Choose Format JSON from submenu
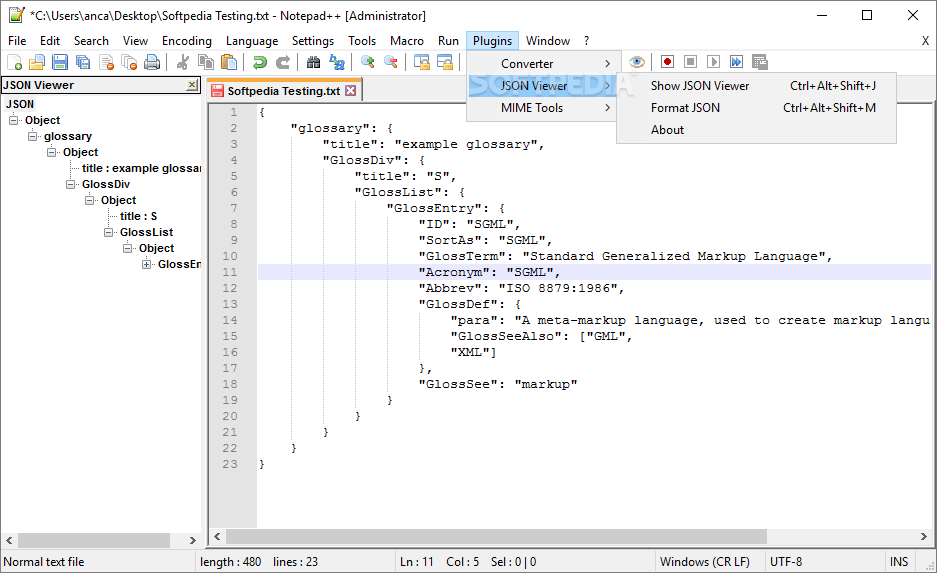 point(756,108)
